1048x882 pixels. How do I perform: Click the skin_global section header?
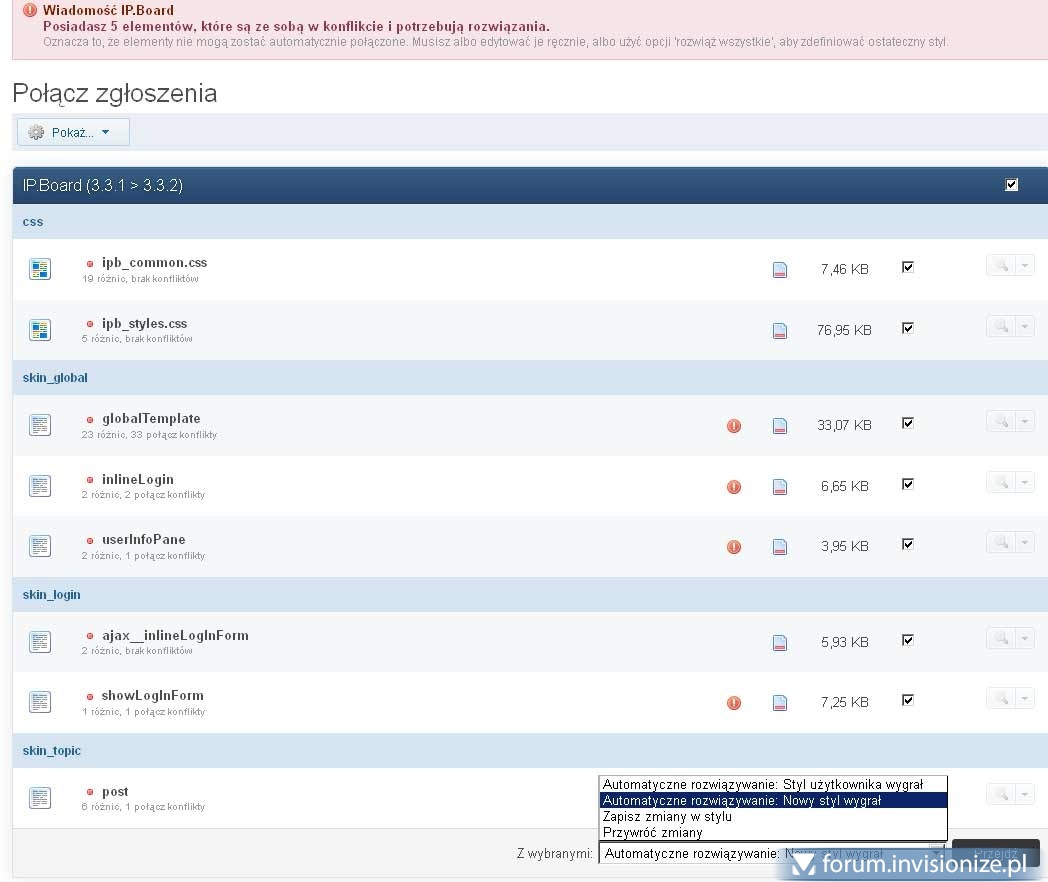coord(55,378)
